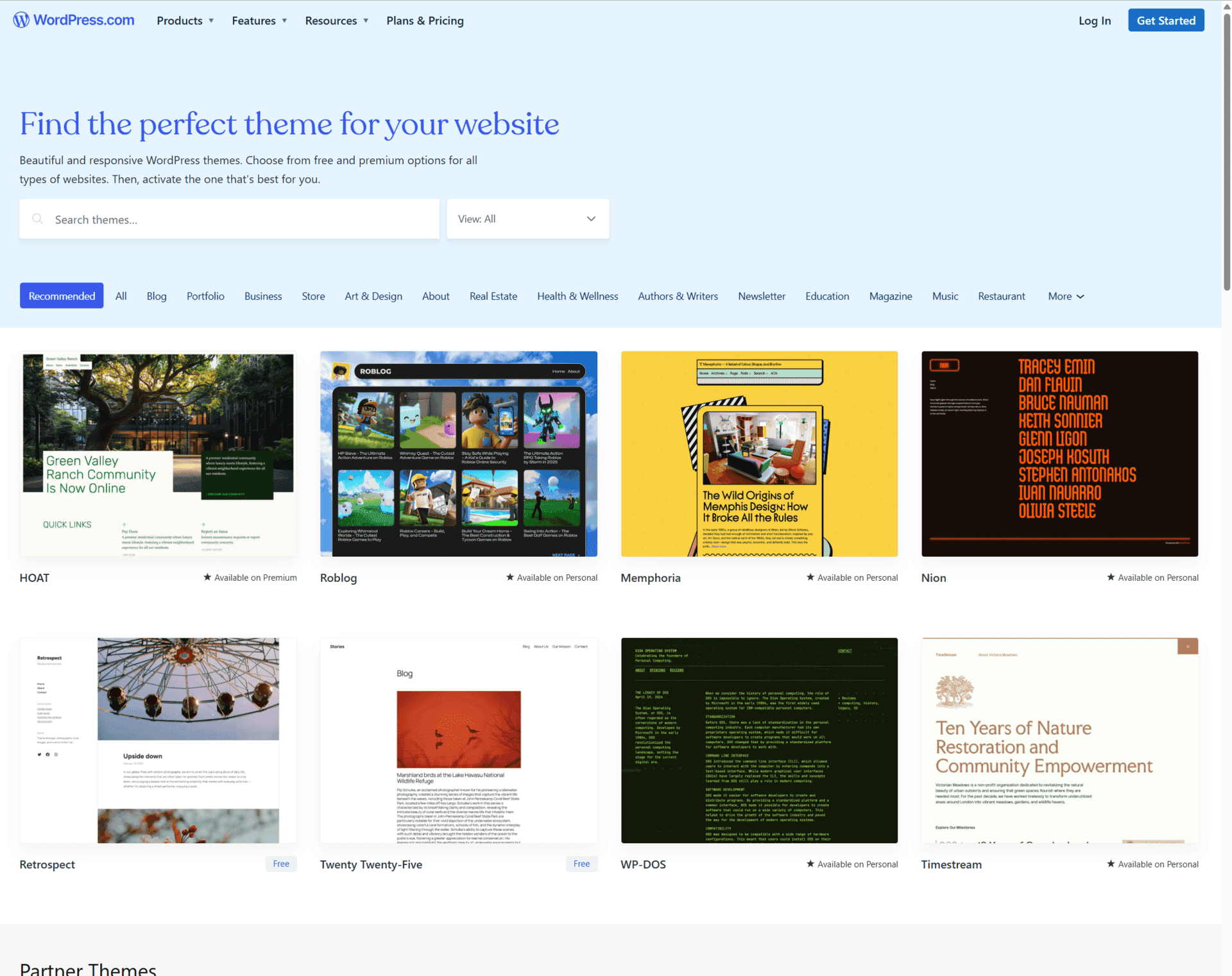This screenshot has height=976, width=1232.
Task: Go to Plans & Pricing
Action: (425, 21)
